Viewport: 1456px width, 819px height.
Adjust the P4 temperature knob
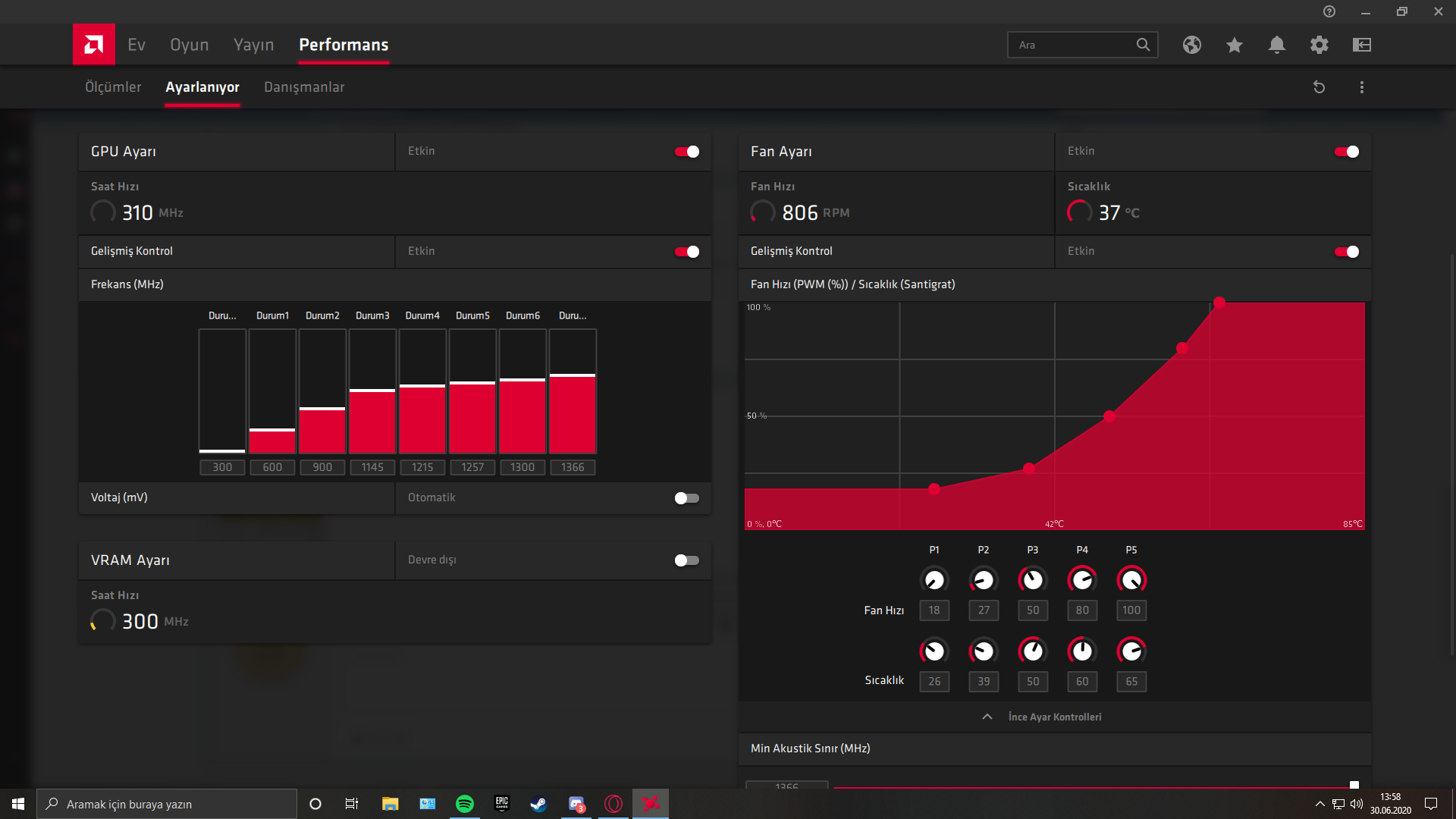coord(1082,651)
